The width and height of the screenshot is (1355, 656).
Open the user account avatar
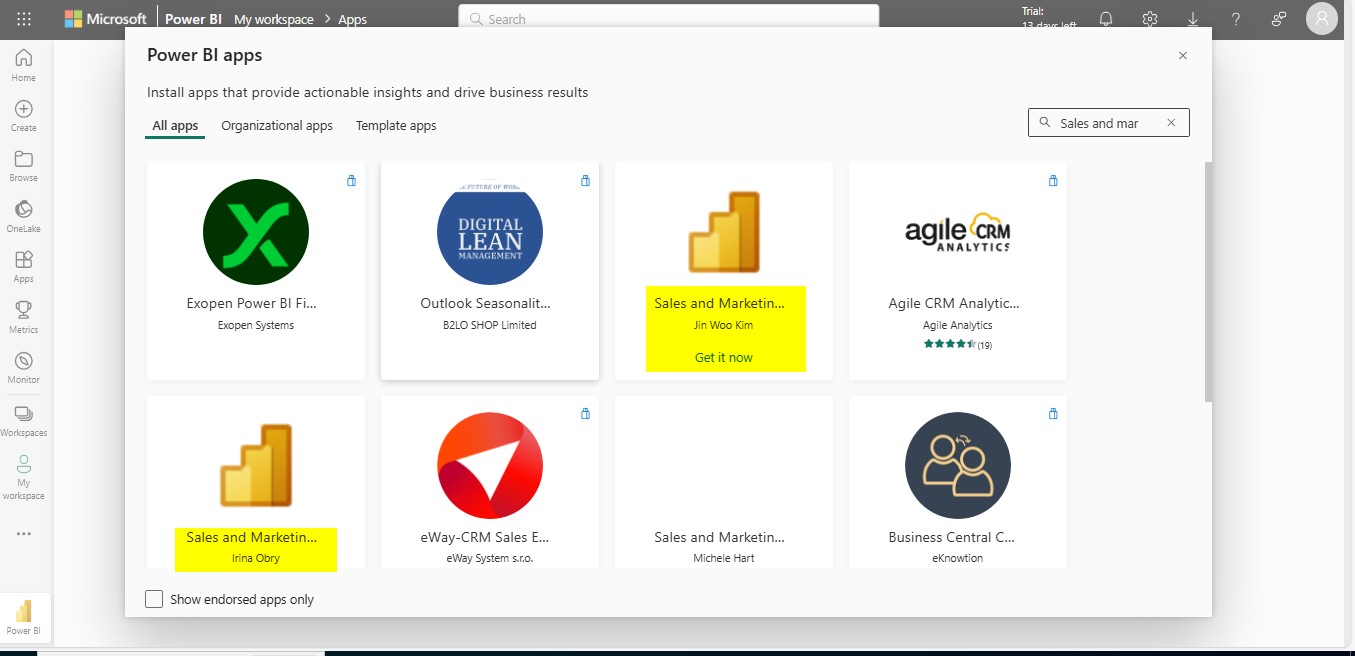pyautogui.click(x=1322, y=19)
